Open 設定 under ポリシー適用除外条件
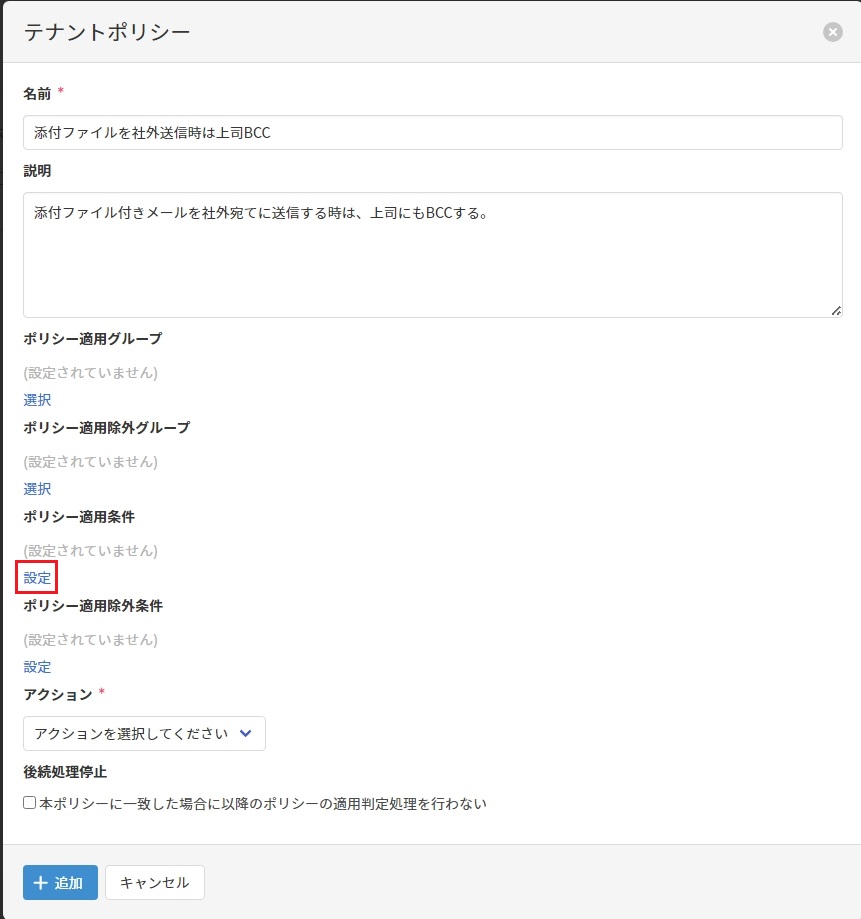The height and width of the screenshot is (919, 861). tap(37, 667)
